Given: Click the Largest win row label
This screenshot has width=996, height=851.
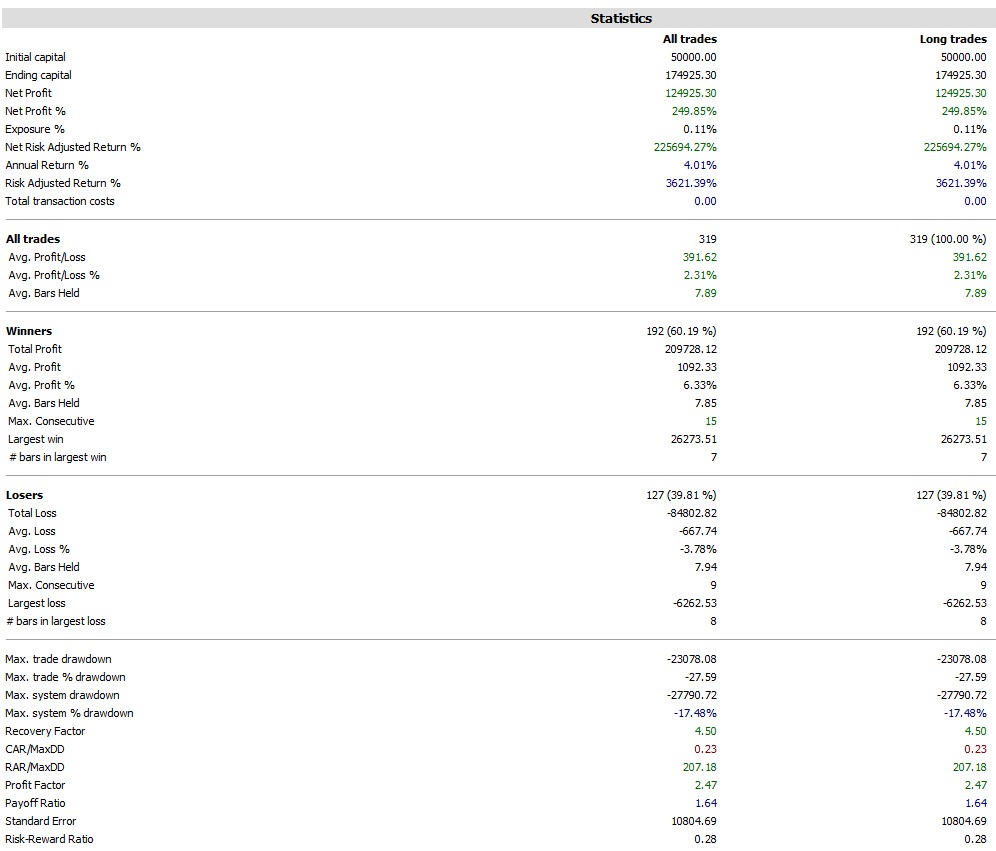Looking at the screenshot, I should (x=35, y=439).
